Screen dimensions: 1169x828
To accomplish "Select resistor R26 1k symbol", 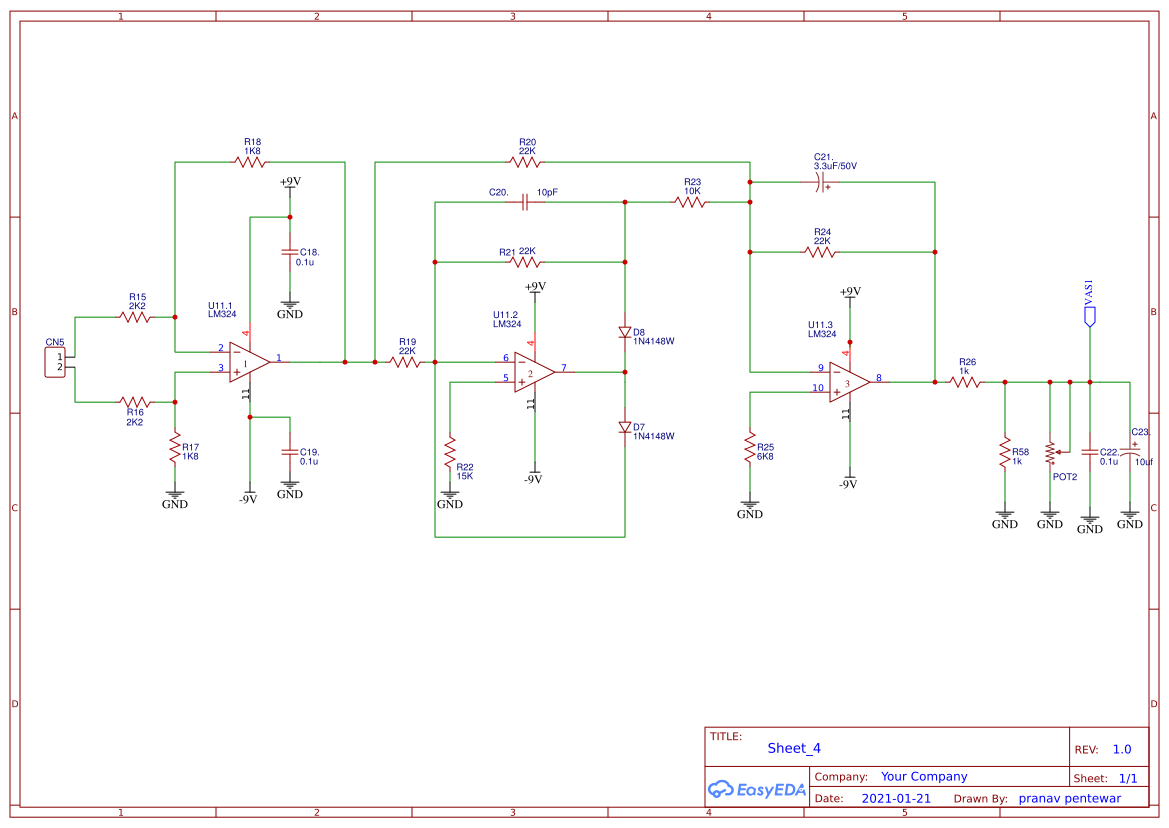I will click(x=967, y=383).
